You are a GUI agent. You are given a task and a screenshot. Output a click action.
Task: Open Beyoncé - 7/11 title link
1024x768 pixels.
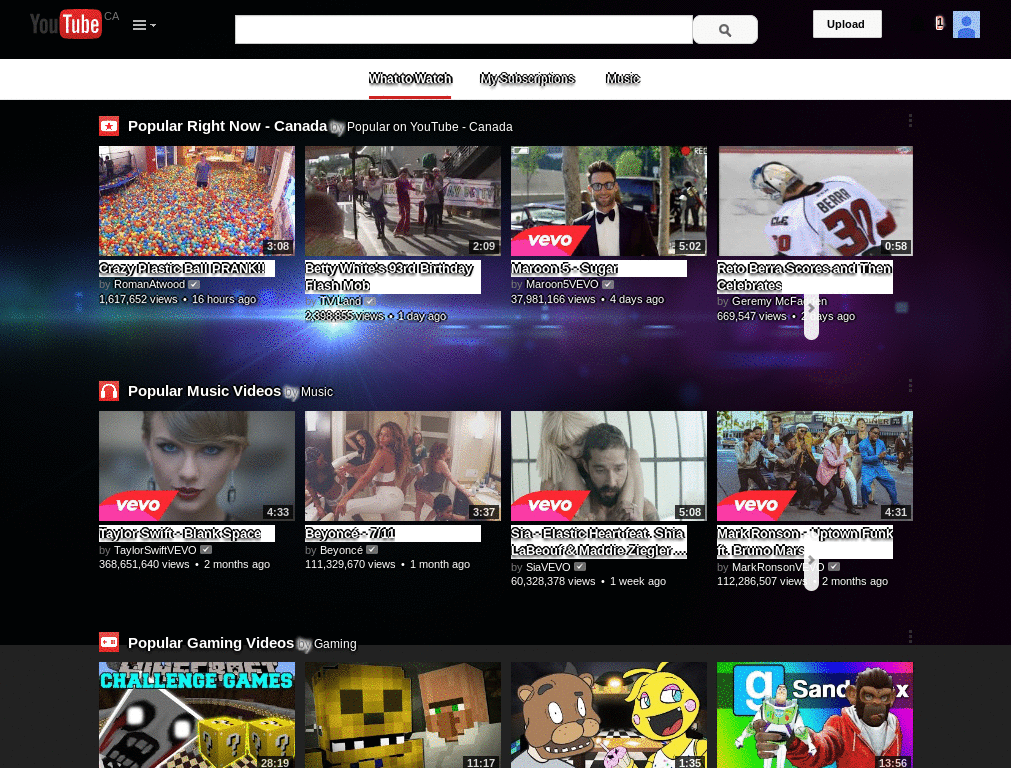[350, 534]
